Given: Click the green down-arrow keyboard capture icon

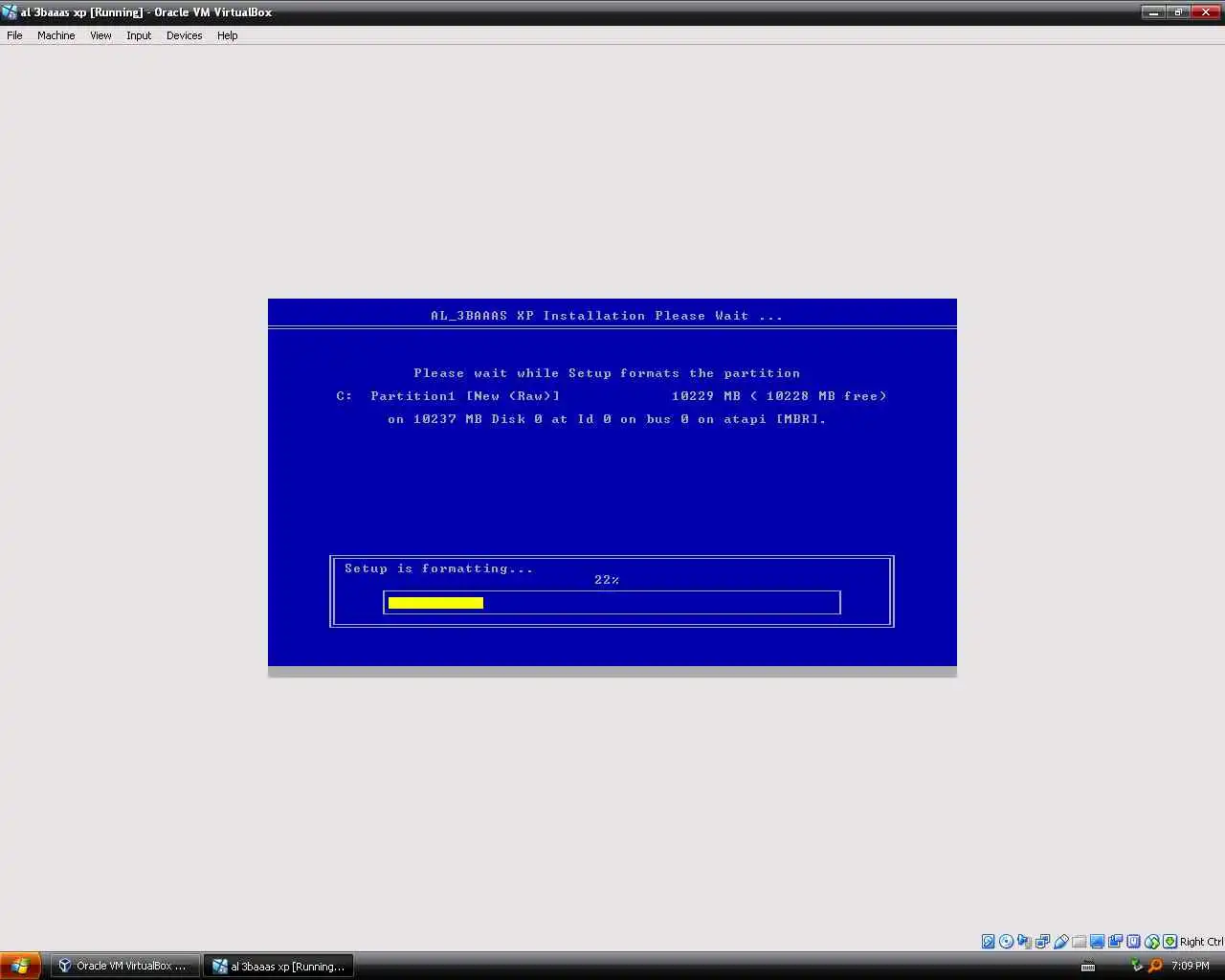Looking at the screenshot, I should 1169,942.
